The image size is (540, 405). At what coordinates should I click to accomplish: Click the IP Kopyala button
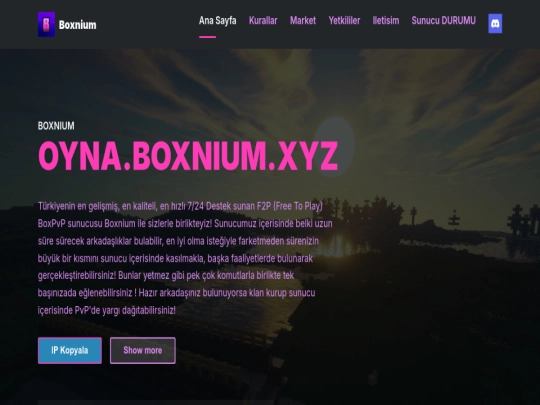tap(70, 350)
